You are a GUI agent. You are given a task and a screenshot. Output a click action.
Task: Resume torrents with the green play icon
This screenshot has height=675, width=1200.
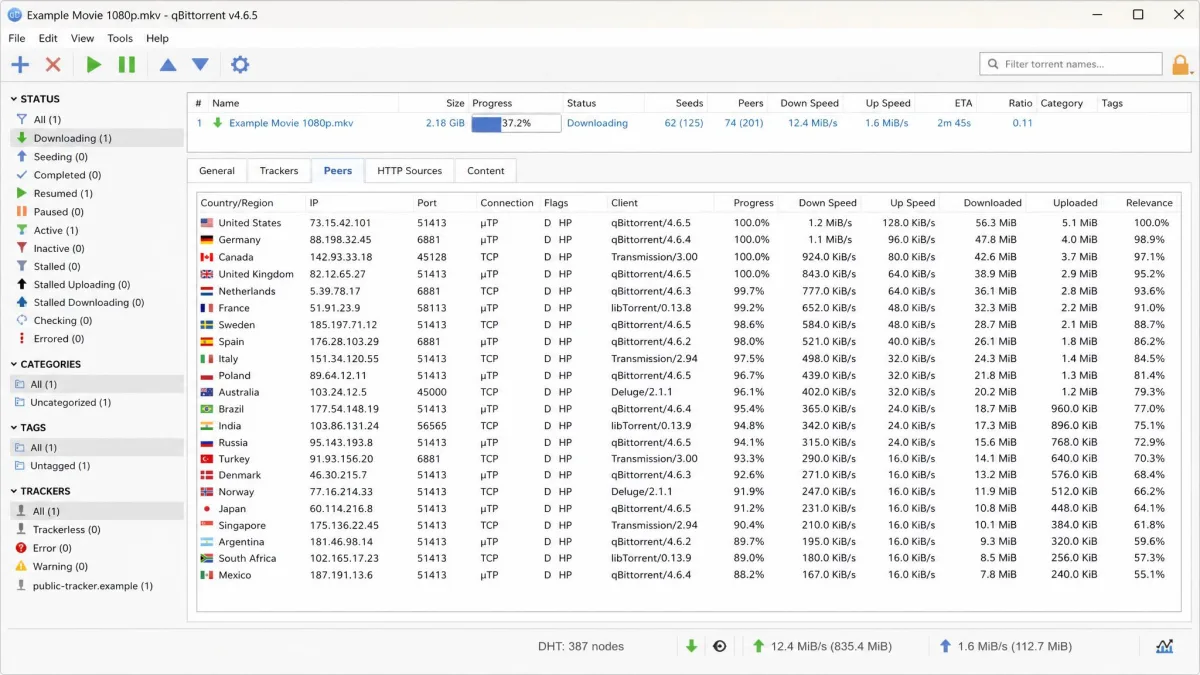pos(93,64)
